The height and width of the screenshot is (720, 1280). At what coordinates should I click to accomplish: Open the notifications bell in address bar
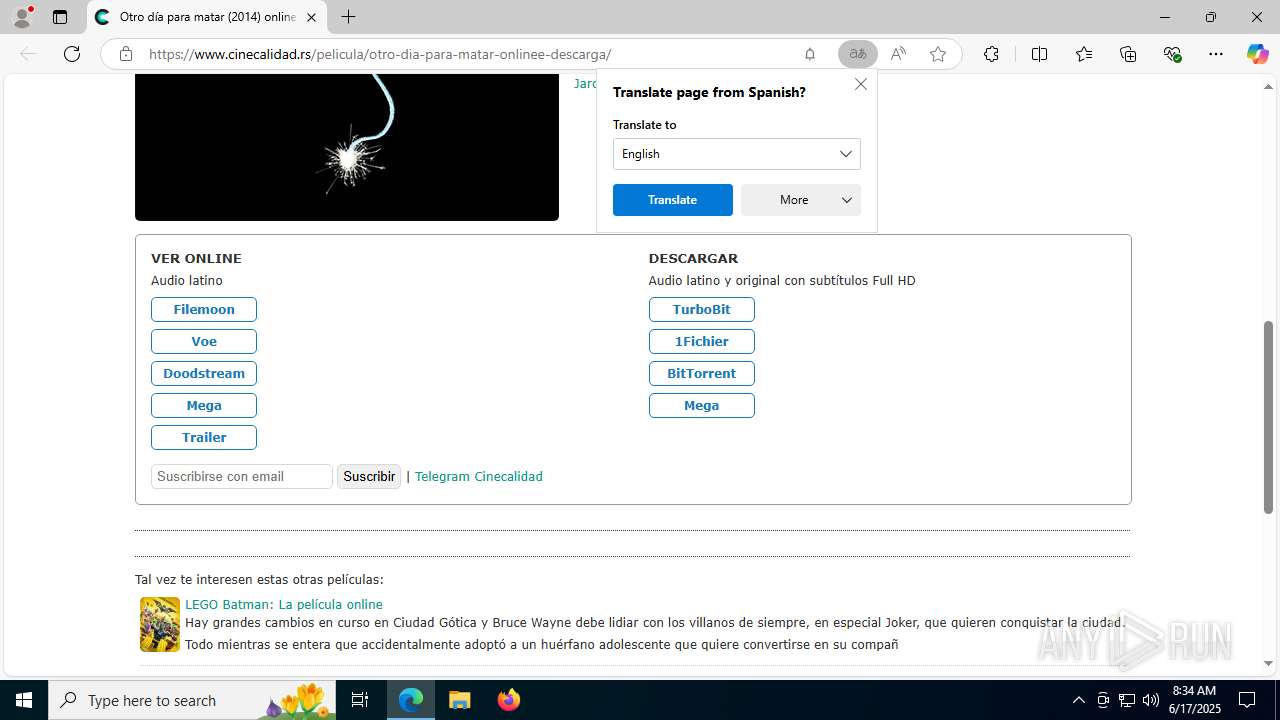810,54
